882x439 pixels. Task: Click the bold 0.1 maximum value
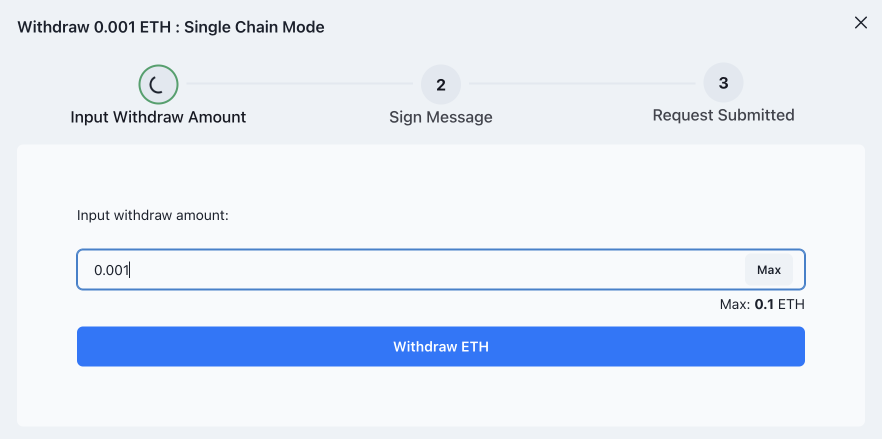coord(765,304)
